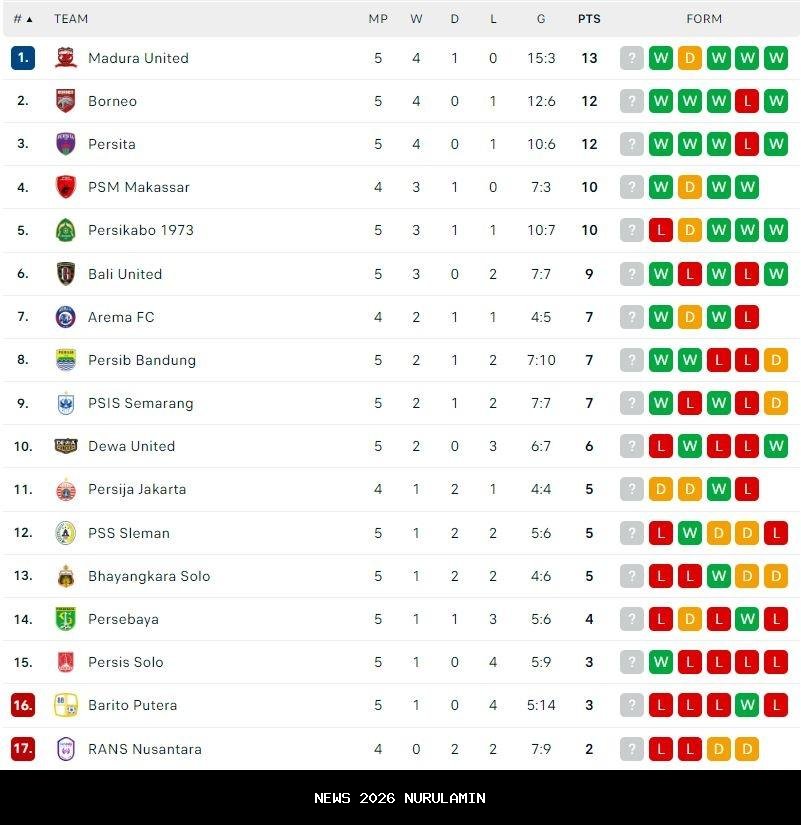This screenshot has width=801, height=825.
Task: Click the Dewa United team name
Action: [x=131, y=446]
